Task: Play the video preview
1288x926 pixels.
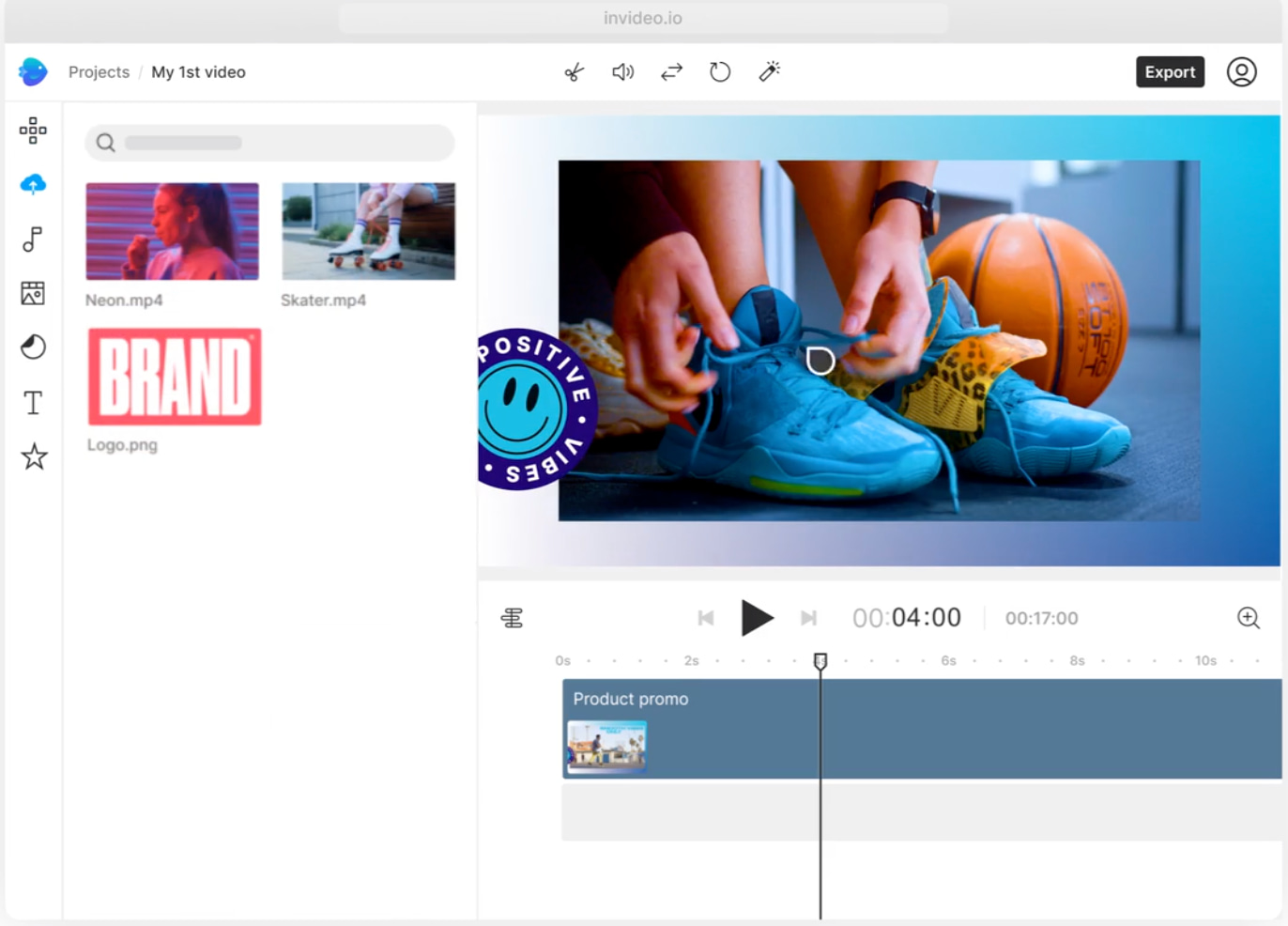Action: tap(756, 618)
